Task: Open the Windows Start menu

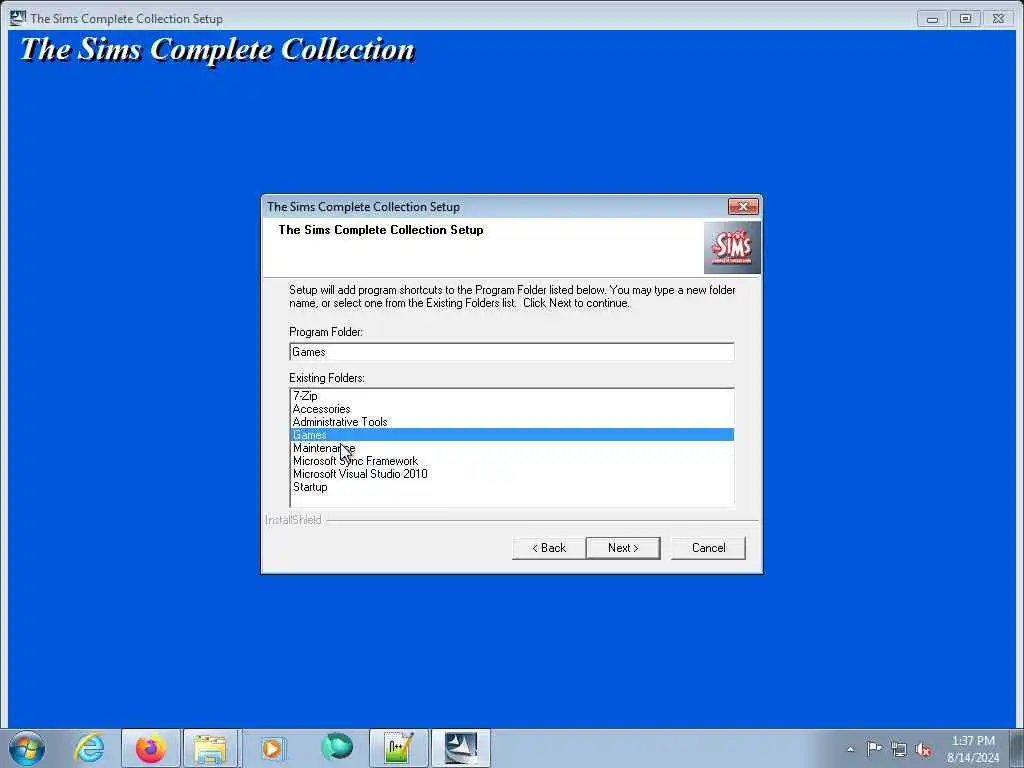Action: click(x=27, y=748)
